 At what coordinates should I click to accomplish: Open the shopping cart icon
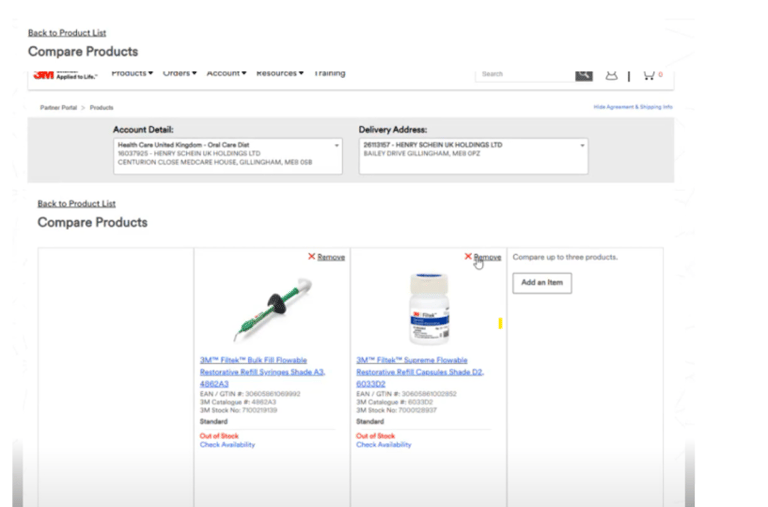point(648,75)
